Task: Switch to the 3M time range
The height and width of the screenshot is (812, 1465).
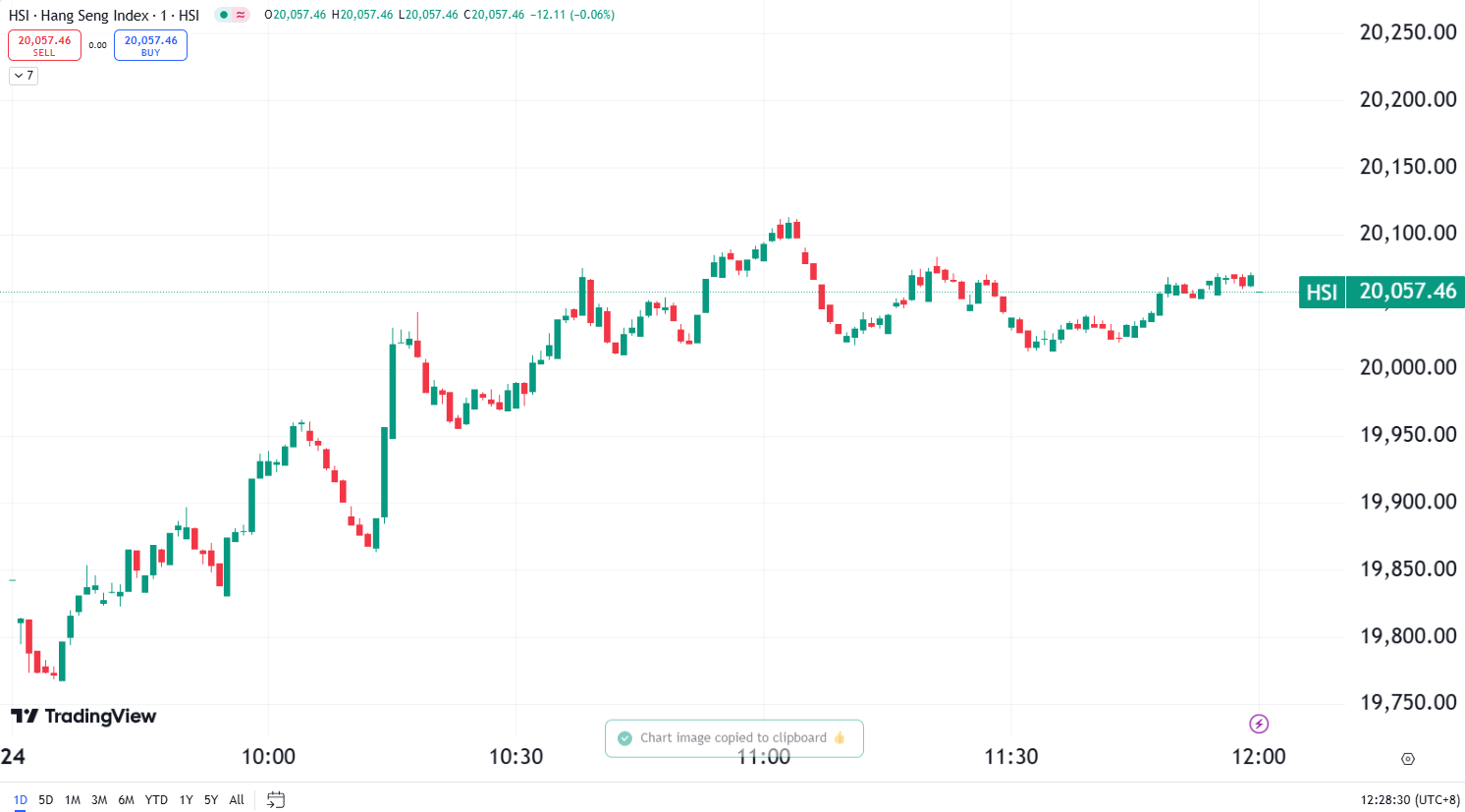Action: 99,799
